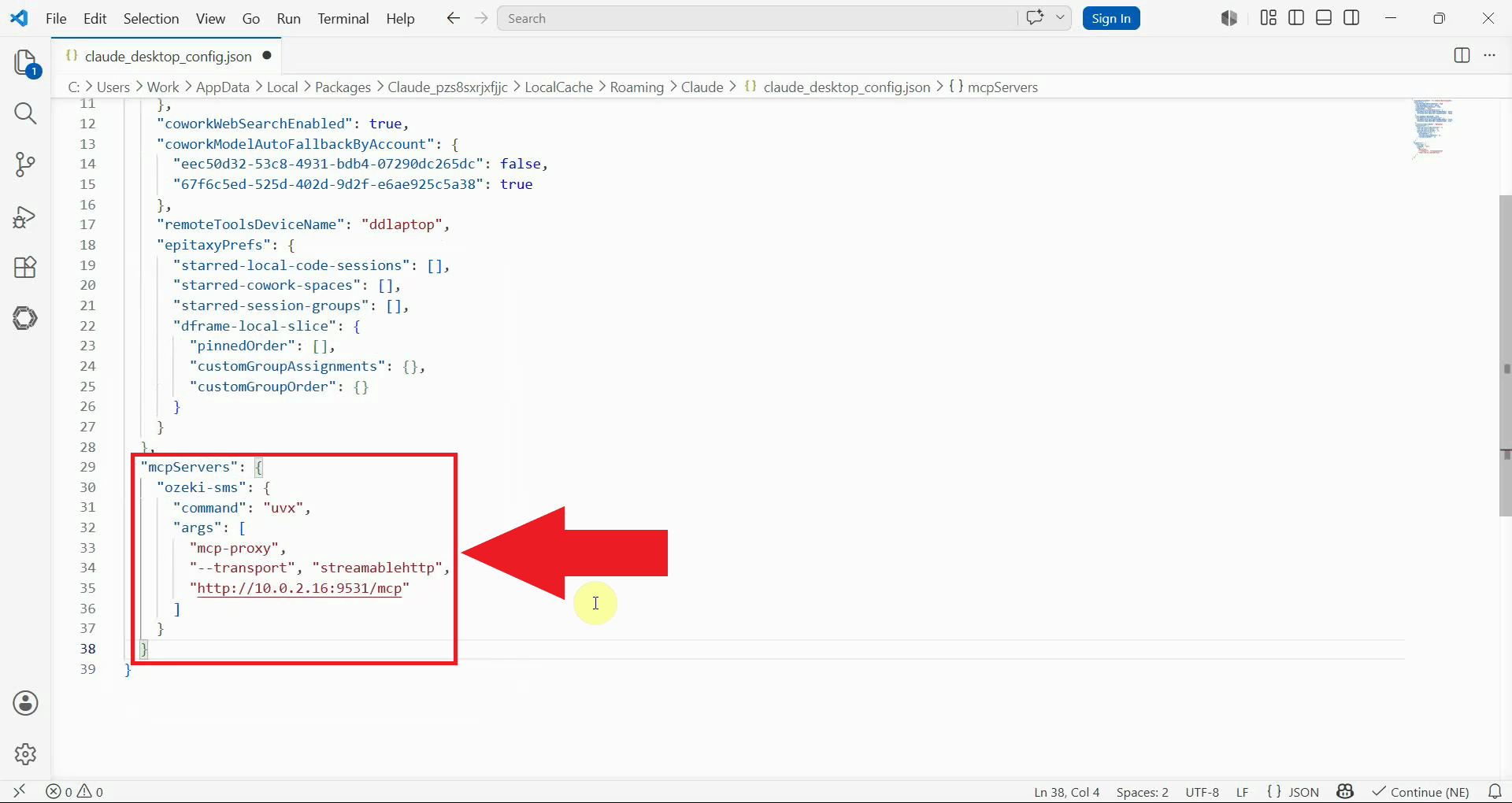
Task: Open Customize Layout icon
Action: pyautogui.click(x=1268, y=18)
